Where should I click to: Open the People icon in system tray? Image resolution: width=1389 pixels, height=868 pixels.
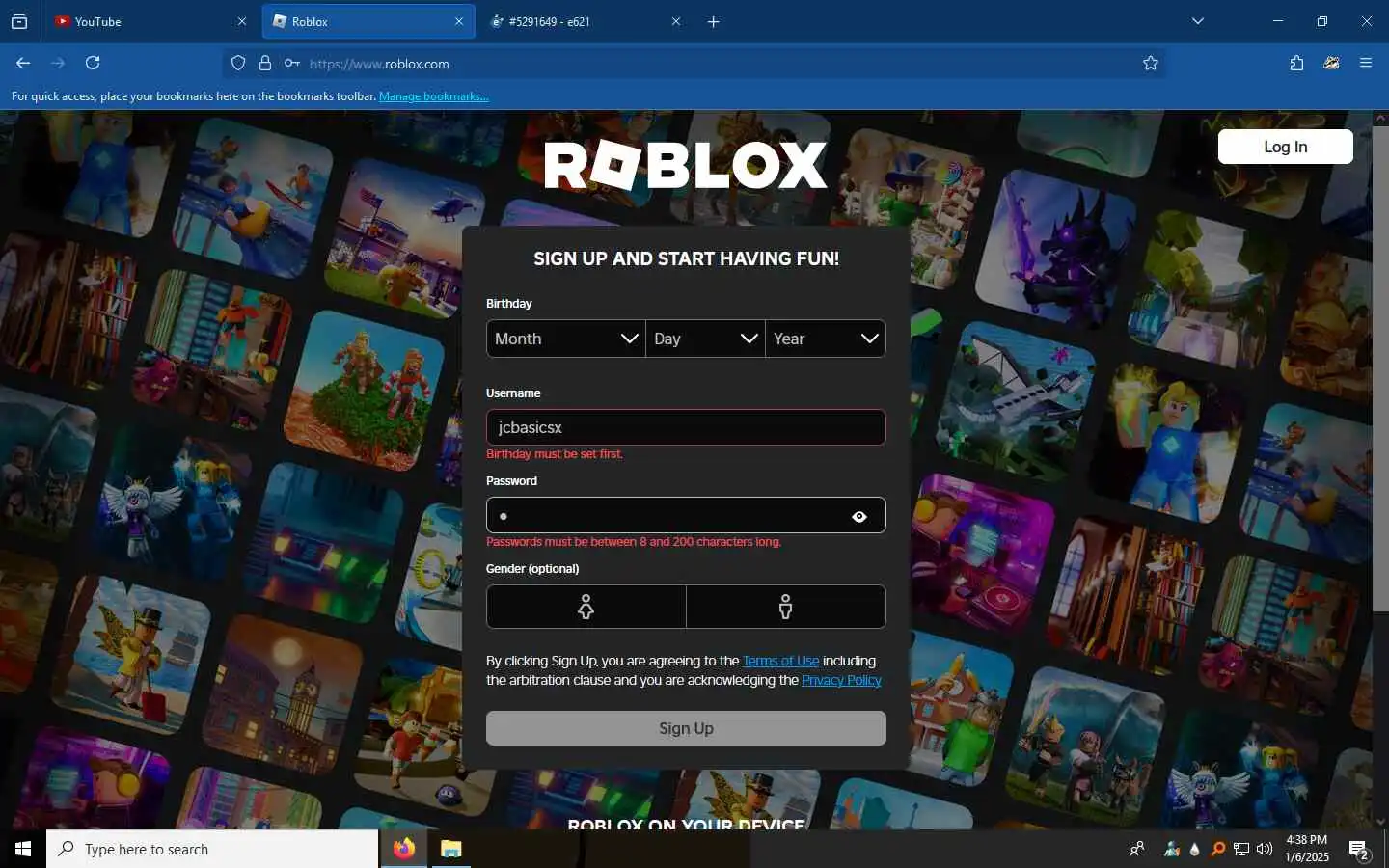click(1137, 849)
